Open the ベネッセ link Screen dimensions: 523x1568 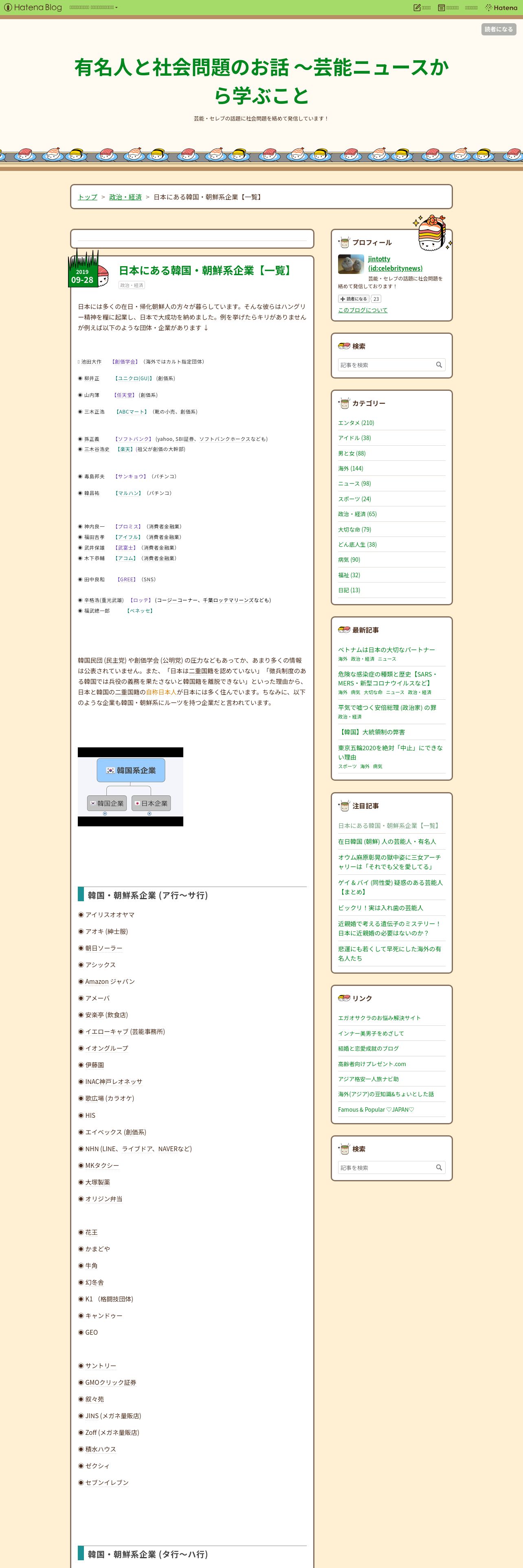[140, 611]
